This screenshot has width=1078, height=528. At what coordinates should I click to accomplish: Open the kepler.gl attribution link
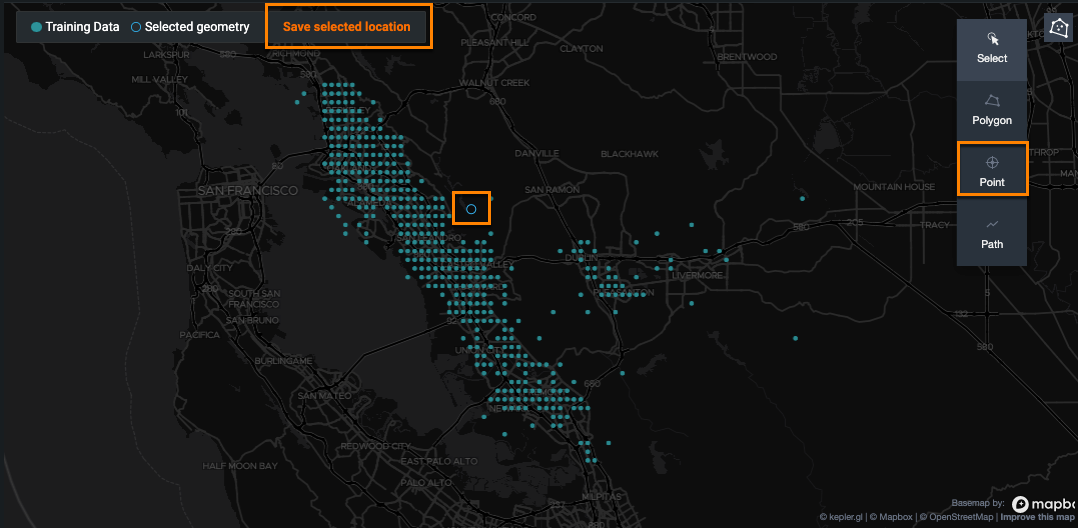(x=840, y=517)
